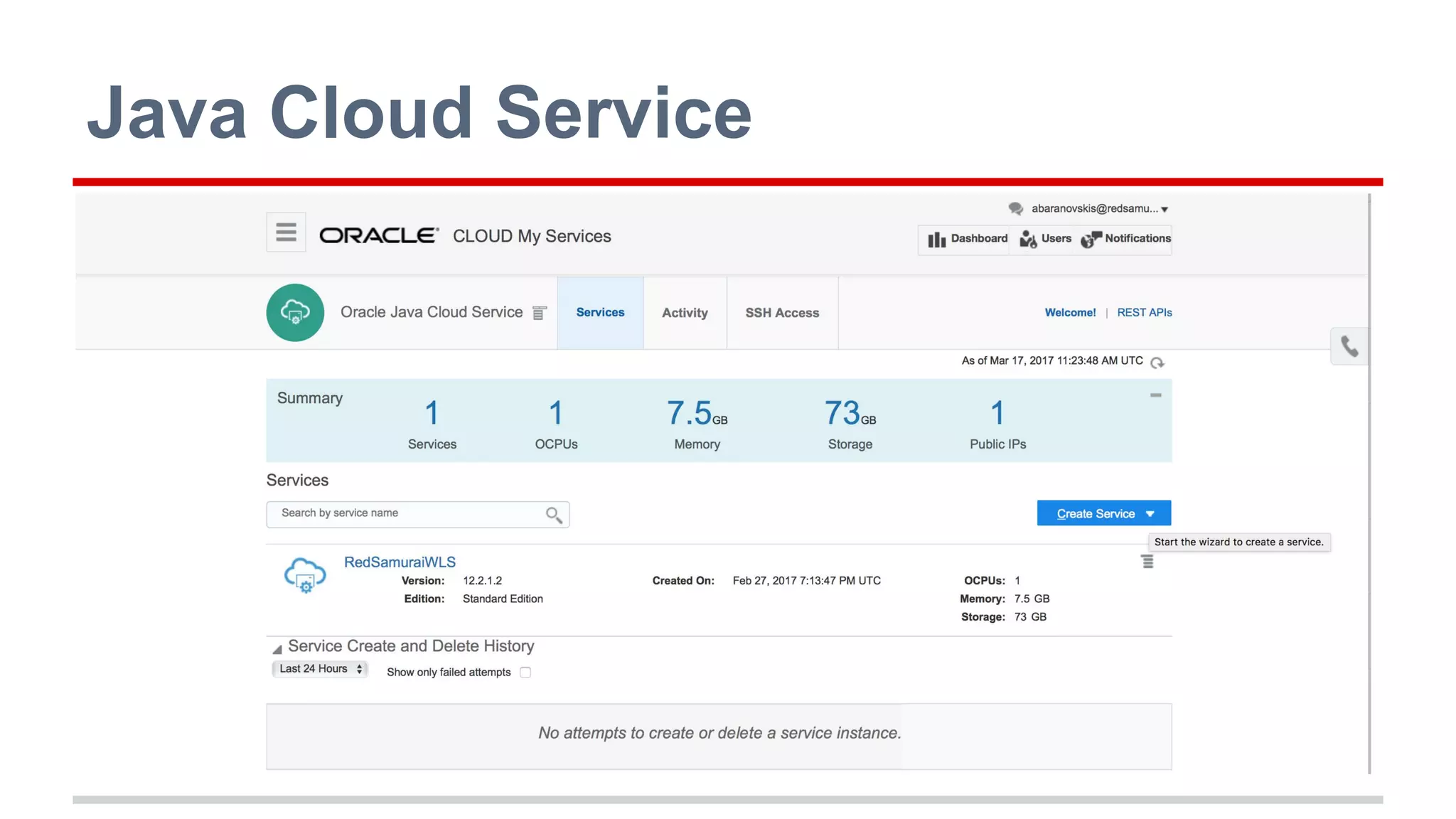Image resolution: width=1456 pixels, height=819 pixels.
Task: Open menu icon next to Oracle Java Cloud Service
Action: (540, 313)
